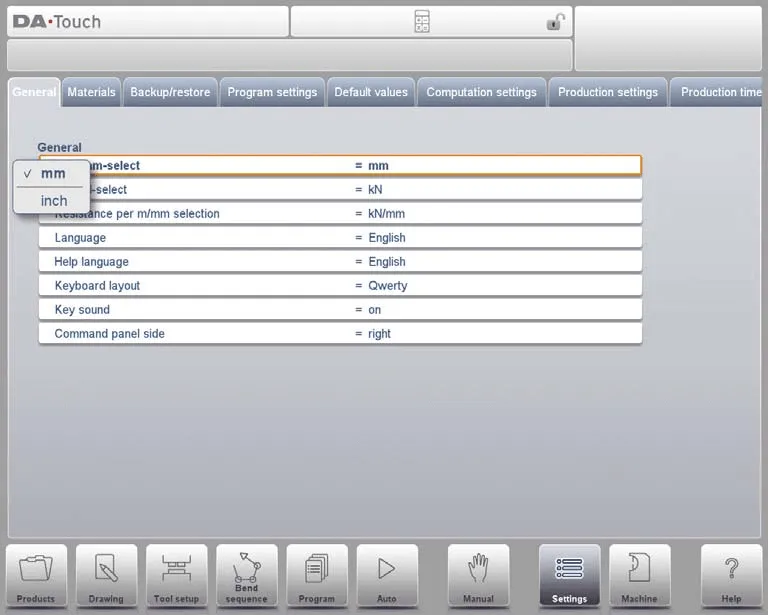Open Help question mark icon
Image resolution: width=768 pixels, height=615 pixels.
[x=731, y=574]
